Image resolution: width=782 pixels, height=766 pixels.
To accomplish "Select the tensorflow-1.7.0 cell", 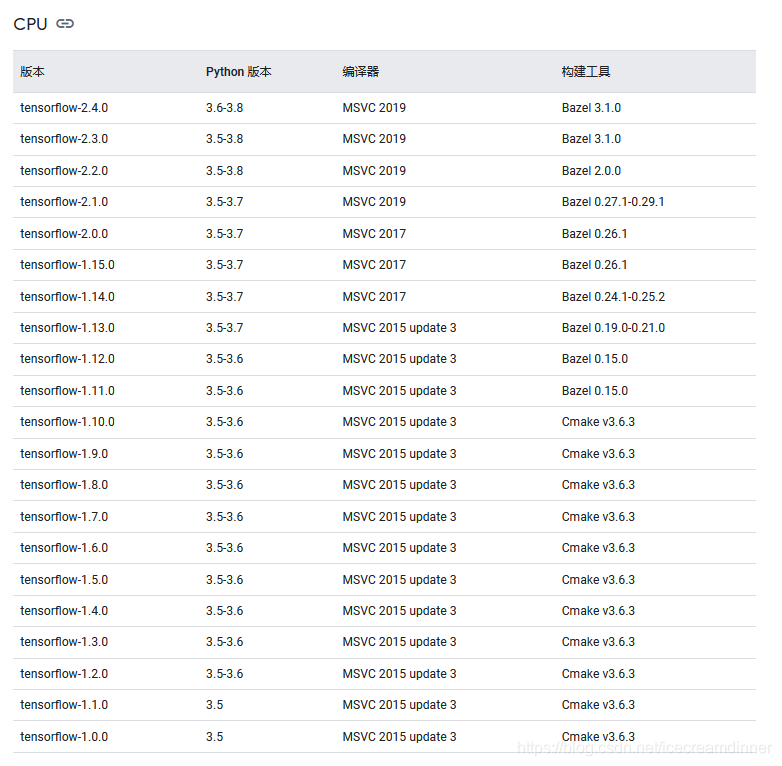I will (x=64, y=516).
